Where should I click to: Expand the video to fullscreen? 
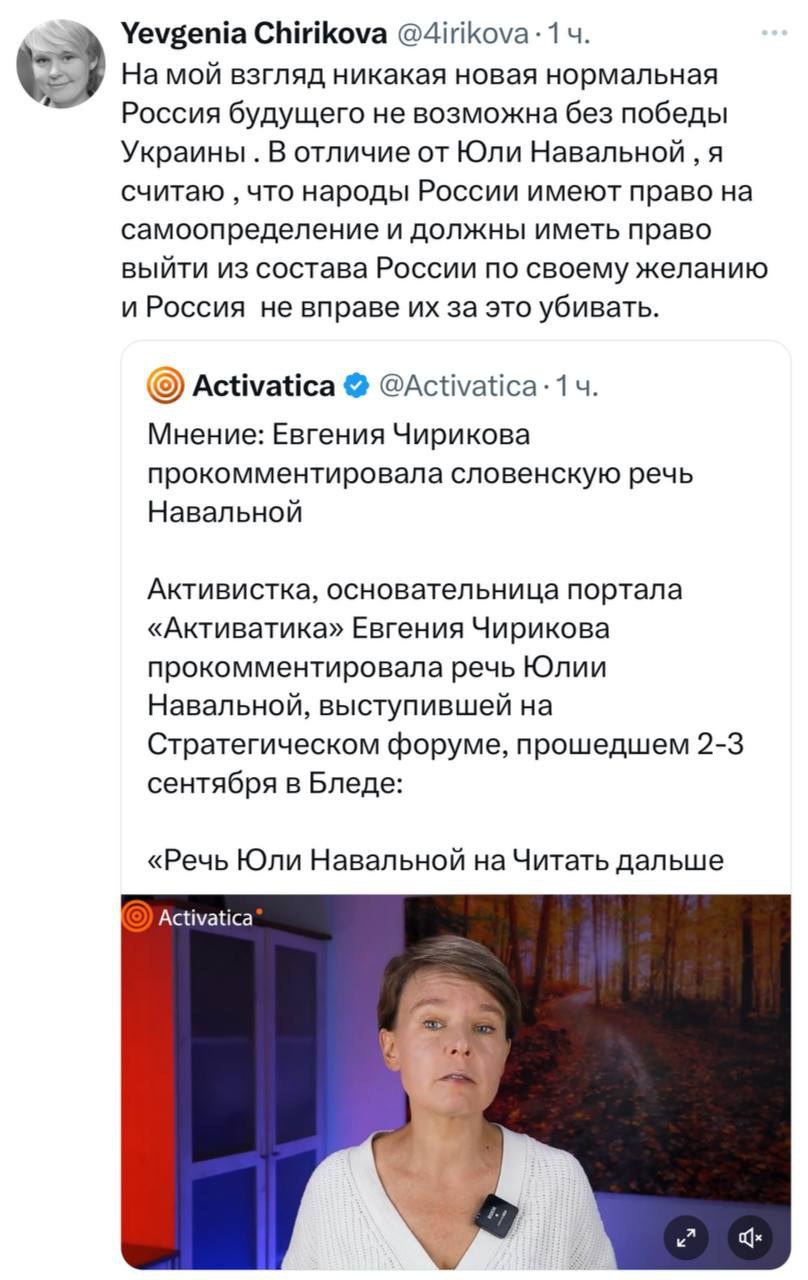(x=686, y=1238)
